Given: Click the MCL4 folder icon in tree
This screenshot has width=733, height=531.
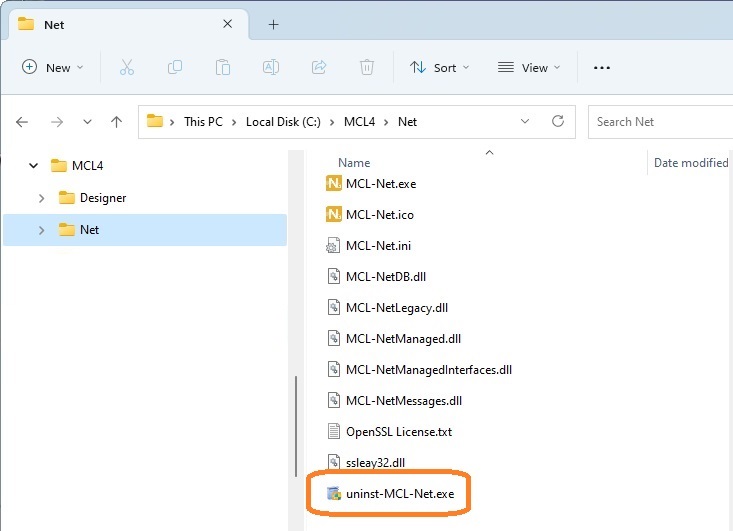Looking at the screenshot, I should pyautogui.click(x=58, y=165).
